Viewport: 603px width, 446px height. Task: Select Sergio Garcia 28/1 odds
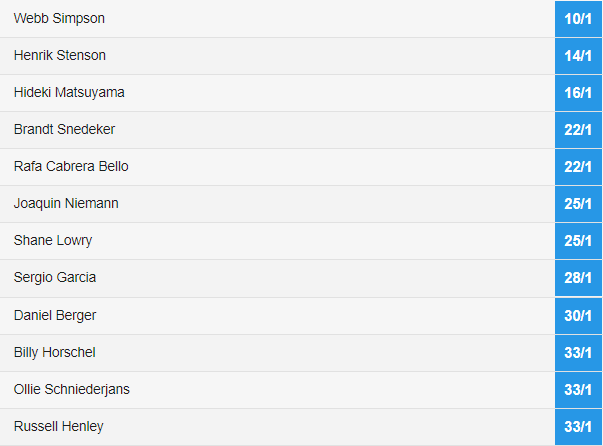(x=578, y=278)
